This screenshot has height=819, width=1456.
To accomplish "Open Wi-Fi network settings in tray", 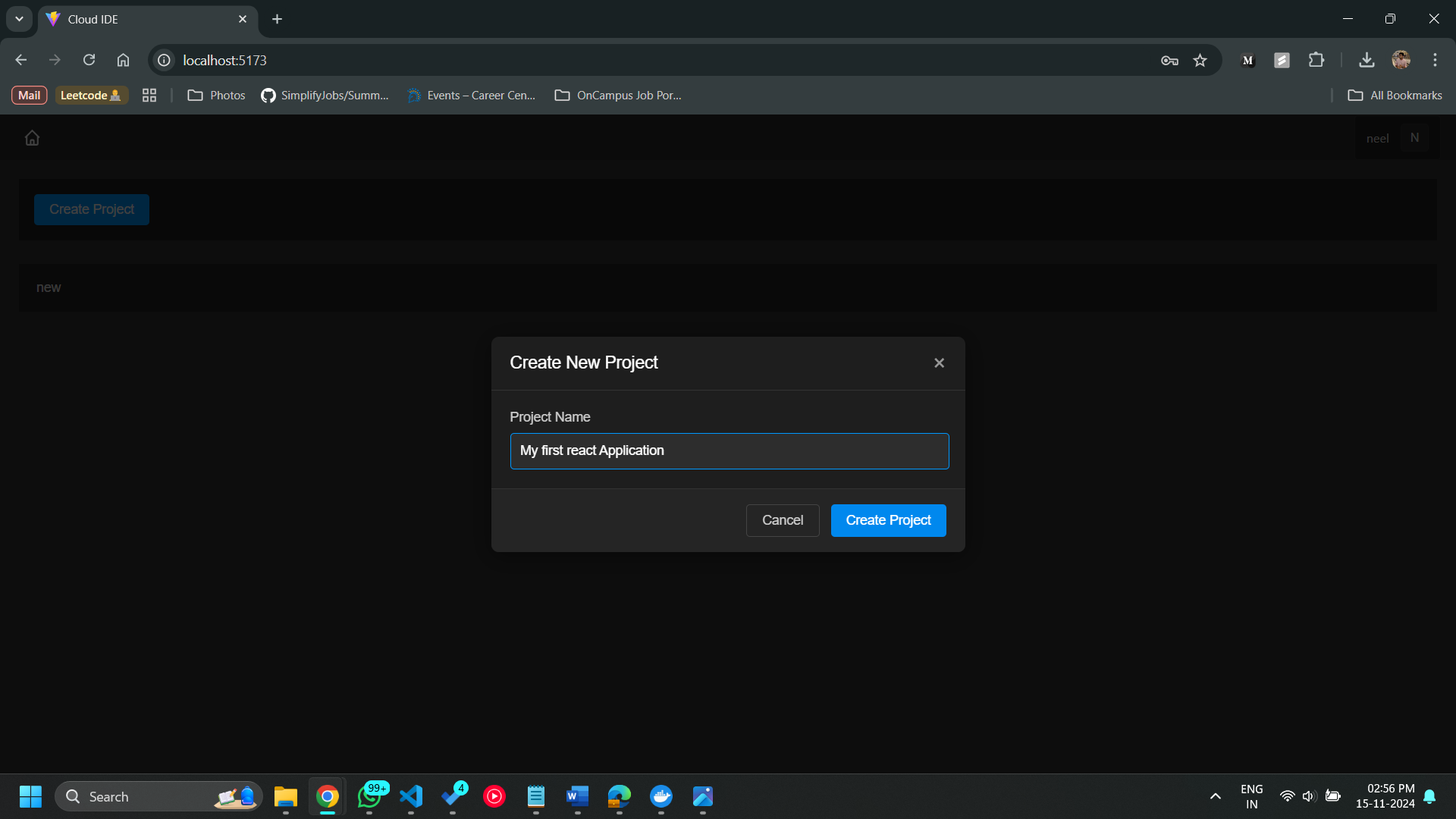I will pyautogui.click(x=1287, y=796).
